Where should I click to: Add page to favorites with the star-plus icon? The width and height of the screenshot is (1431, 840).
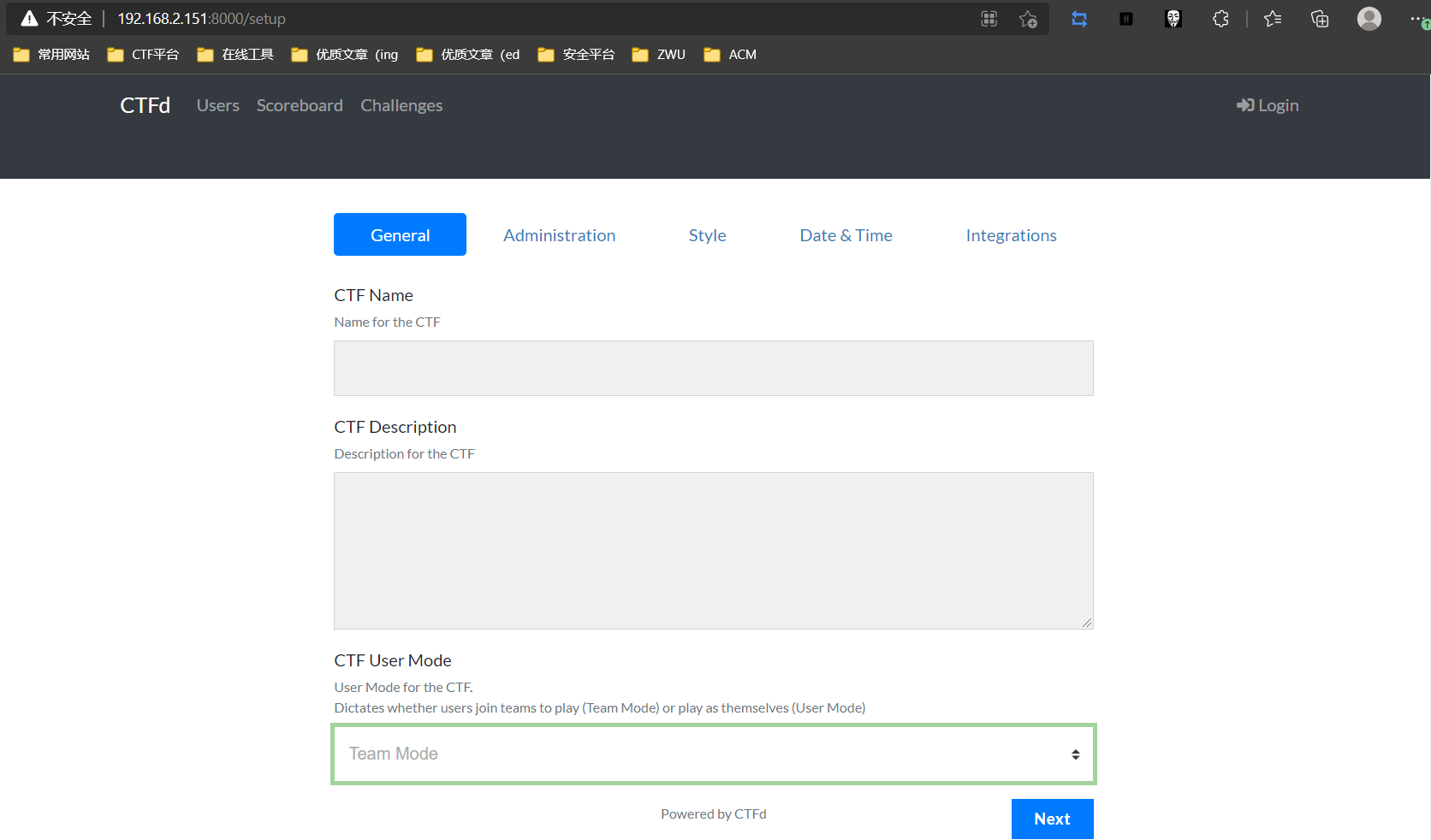click(x=1028, y=19)
